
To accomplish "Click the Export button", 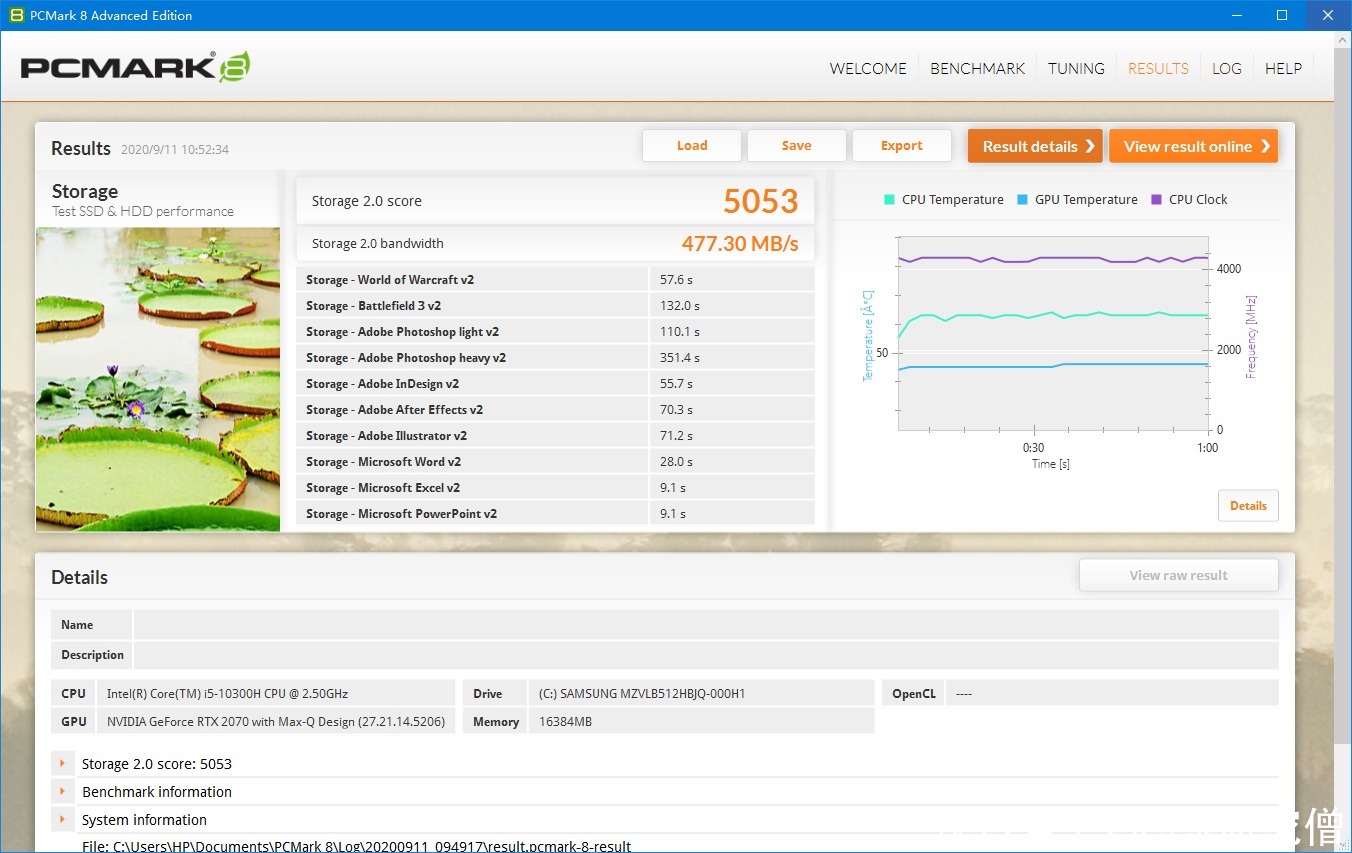I will point(901,145).
